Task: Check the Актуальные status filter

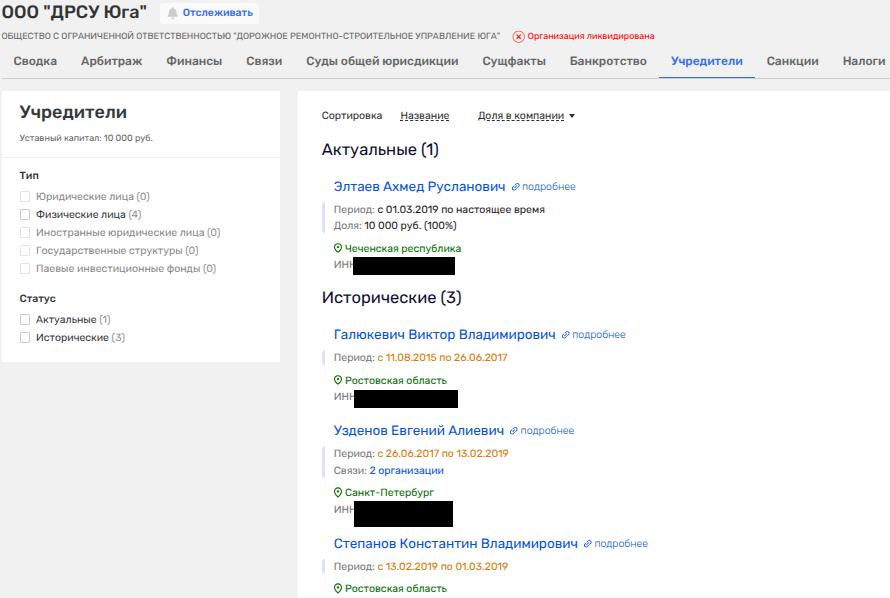Action: 25,319
